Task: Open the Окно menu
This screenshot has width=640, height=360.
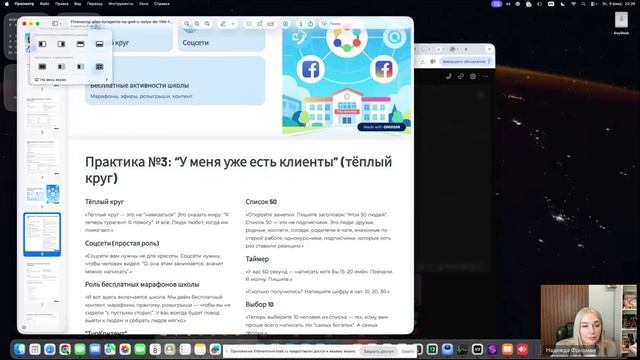Action: (144, 4)
